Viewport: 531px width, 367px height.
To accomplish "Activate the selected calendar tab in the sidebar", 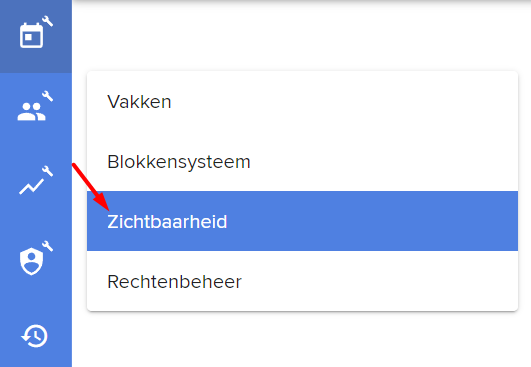I will tap(36, 36).
